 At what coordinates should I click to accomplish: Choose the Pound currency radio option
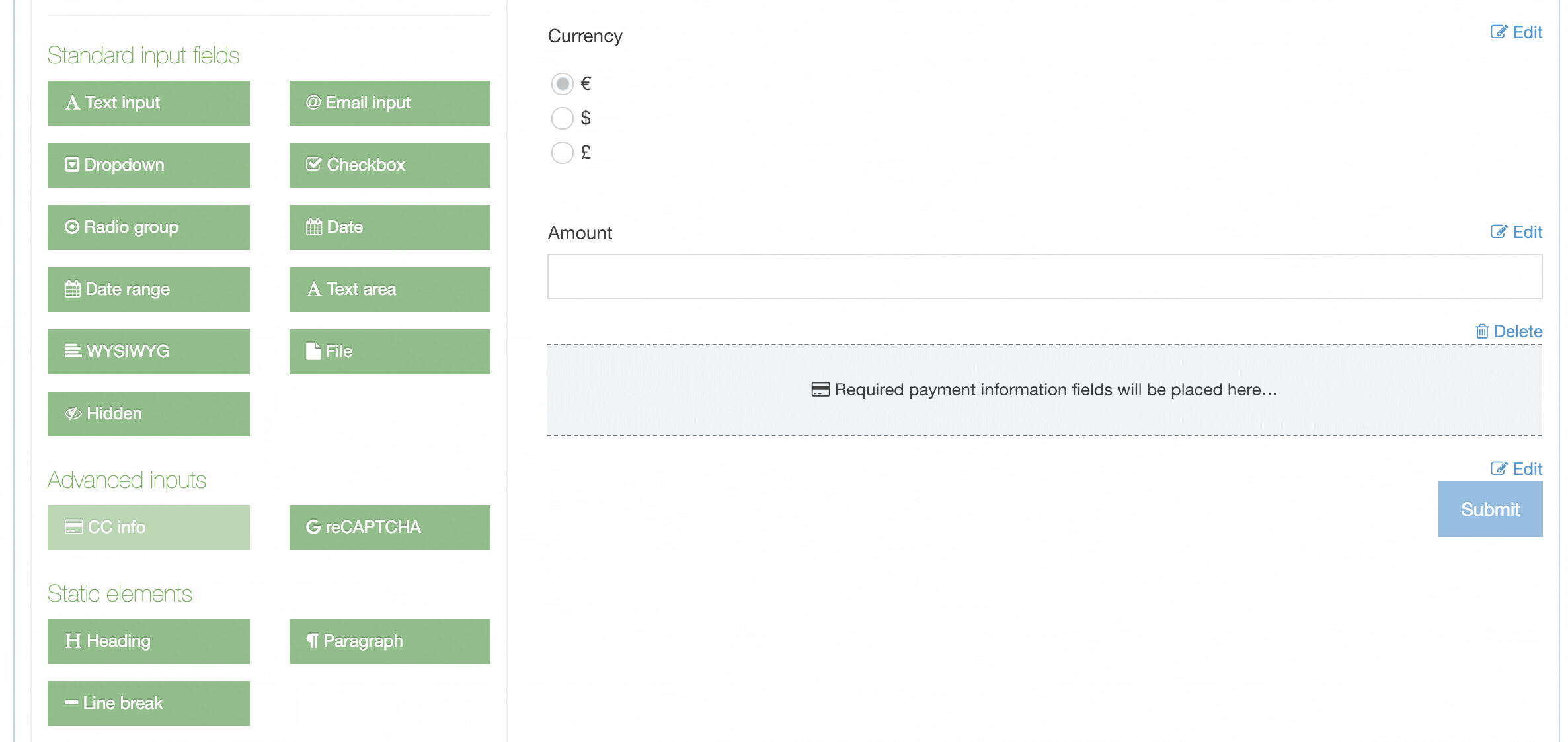[x=563, y=153]
